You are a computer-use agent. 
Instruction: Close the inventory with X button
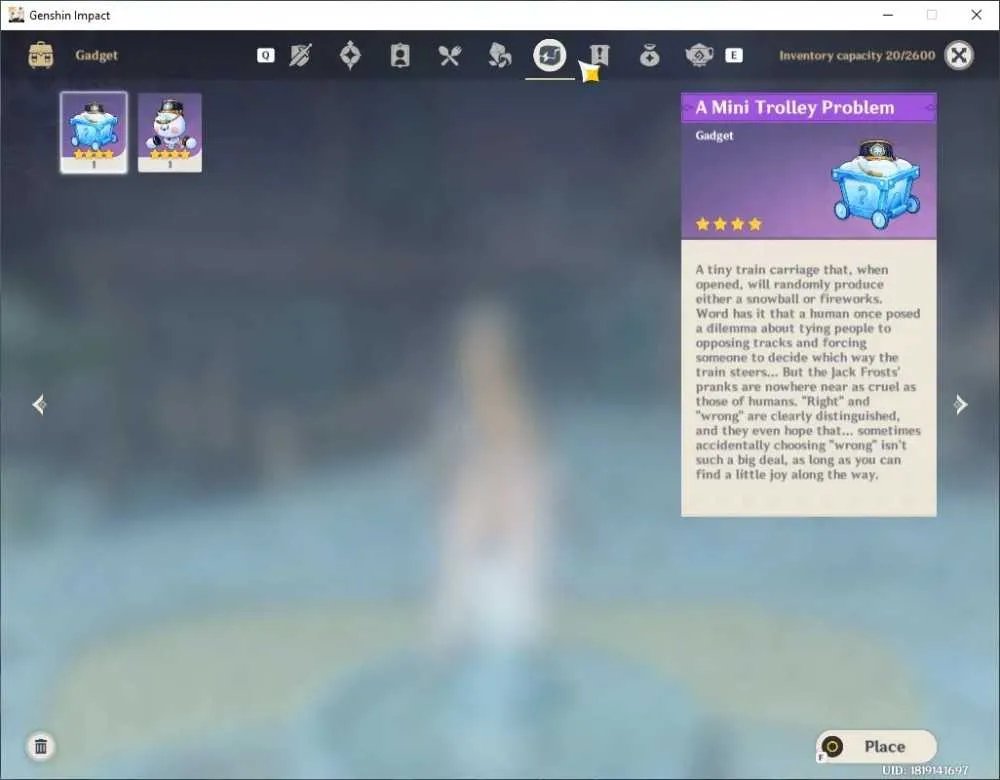coord(959,55)
